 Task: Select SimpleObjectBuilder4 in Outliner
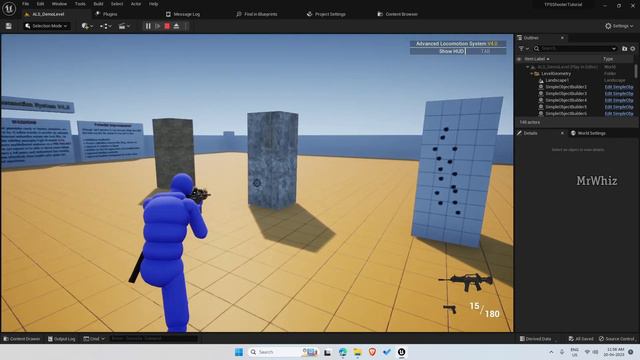click(566, 100)
